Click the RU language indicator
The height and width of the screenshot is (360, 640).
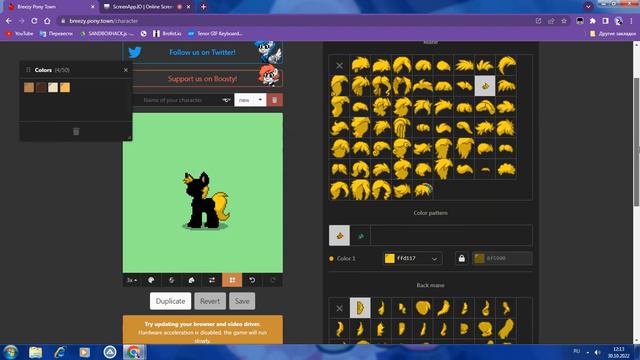pyautogui.click(x=577, y=351)
